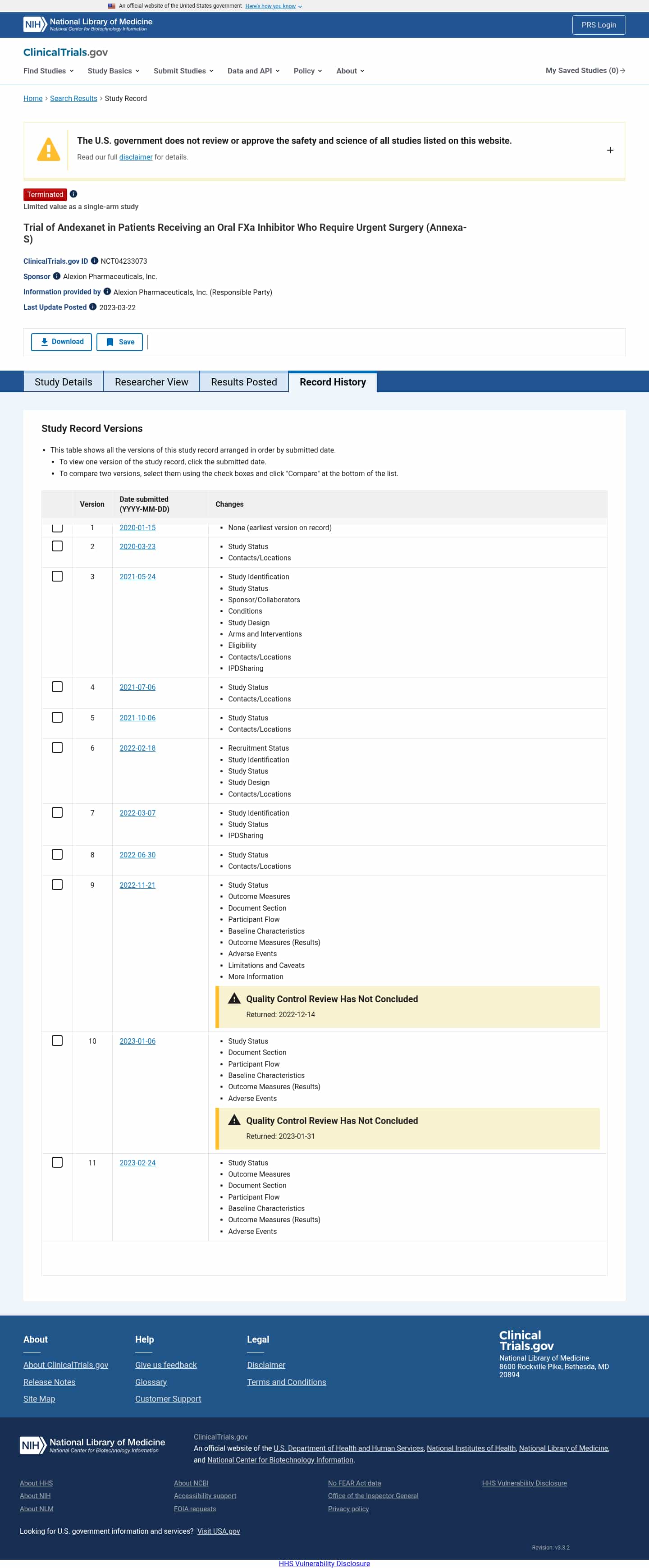The image size is (649, 1568).
Task: Select the checkbox for version 9
Action: tap(57, 885)
